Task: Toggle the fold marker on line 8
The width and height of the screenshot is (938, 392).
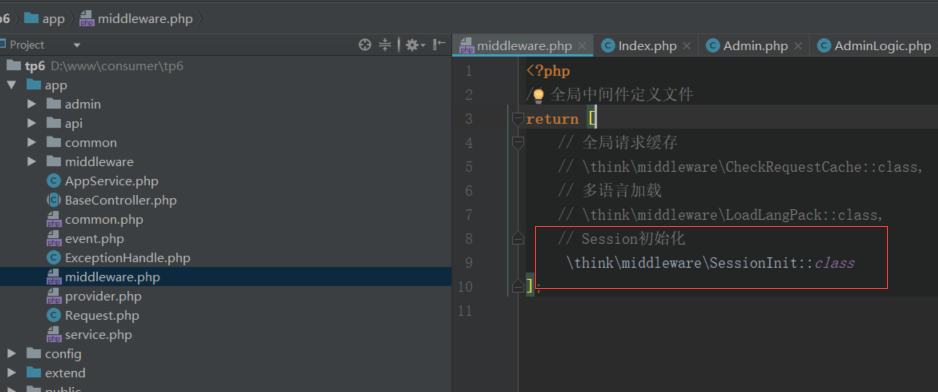Action: pyautogui.click(x=518, y=239)
